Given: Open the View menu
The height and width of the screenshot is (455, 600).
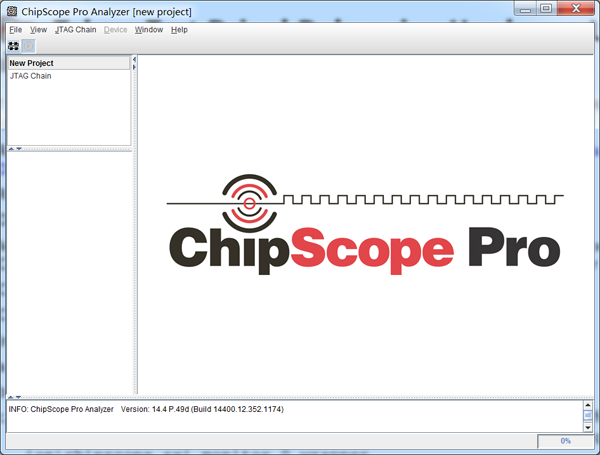Looking at the screenshot, I should (38, 30).
